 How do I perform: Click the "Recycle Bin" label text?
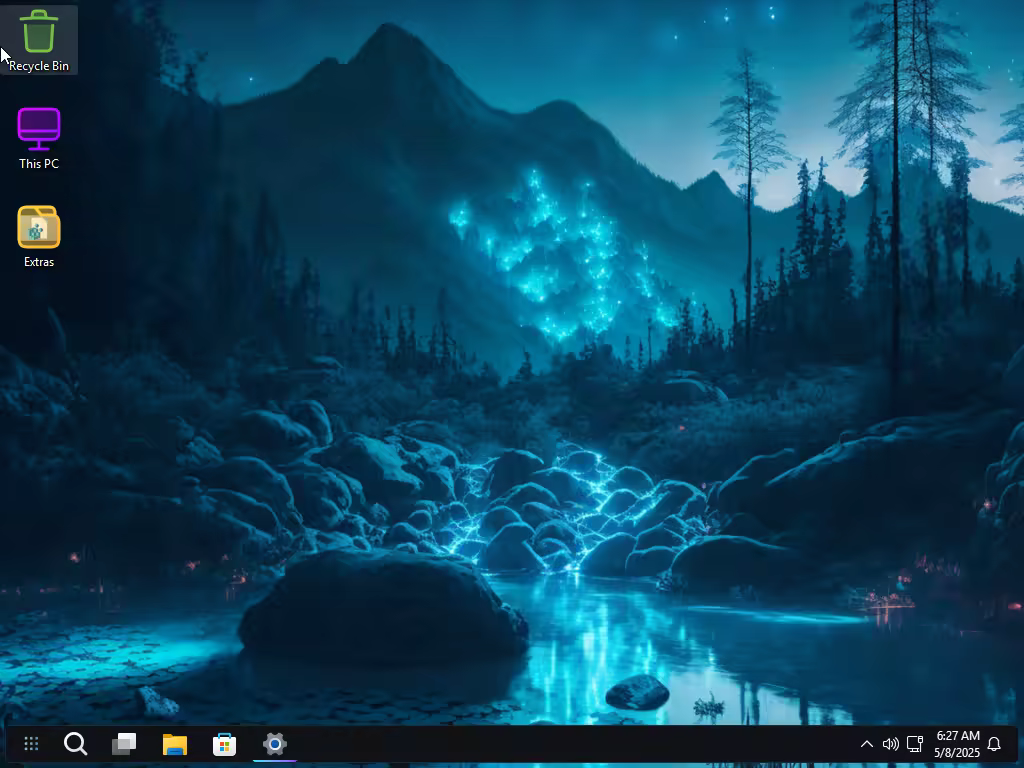(x=39, y=66)
